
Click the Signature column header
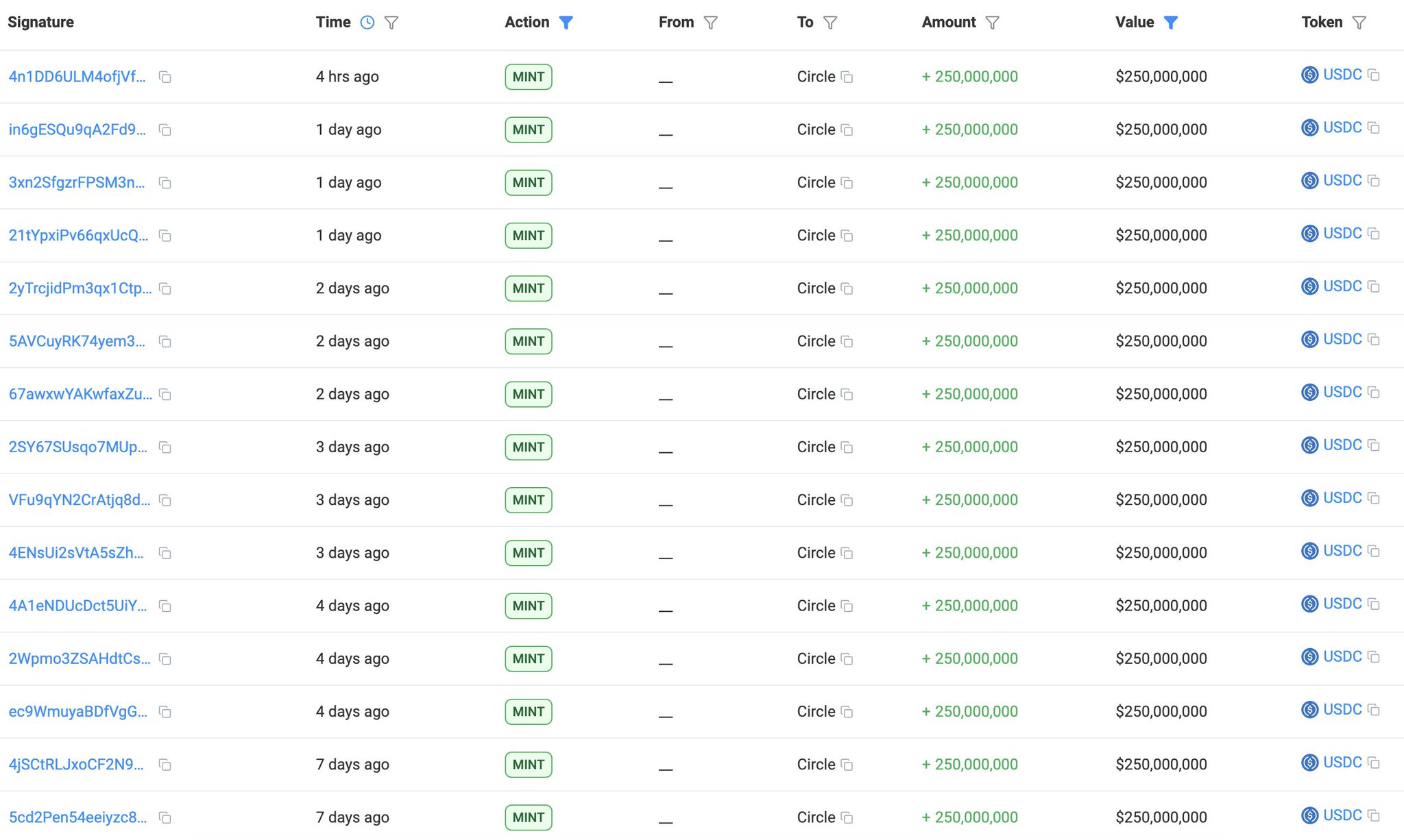point(41,23)
